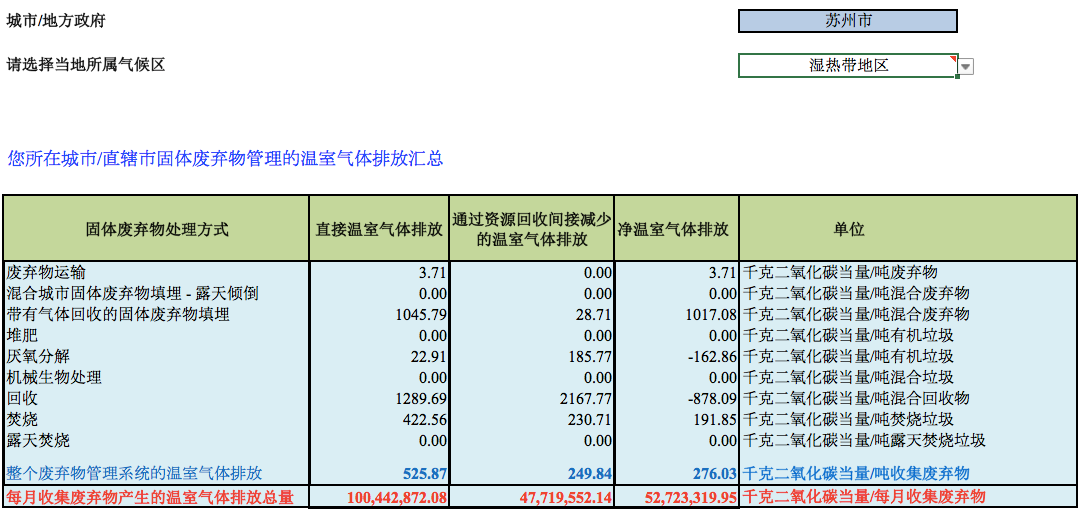Select the 湿热带地区 climate zone cell
Screen dimensions: 1090x514
point(847,66)
